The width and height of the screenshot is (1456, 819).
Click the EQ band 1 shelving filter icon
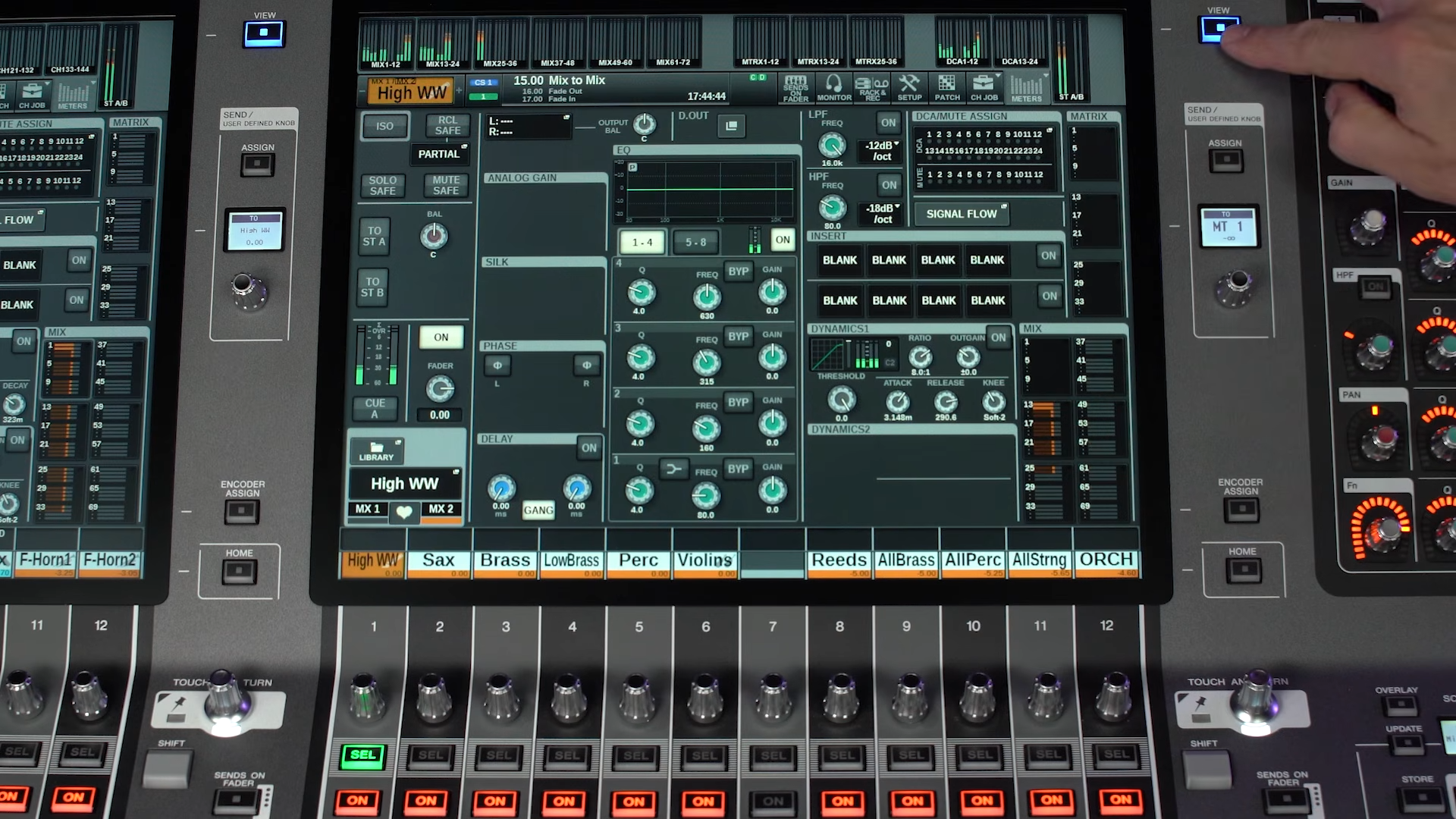pos(673,469)
